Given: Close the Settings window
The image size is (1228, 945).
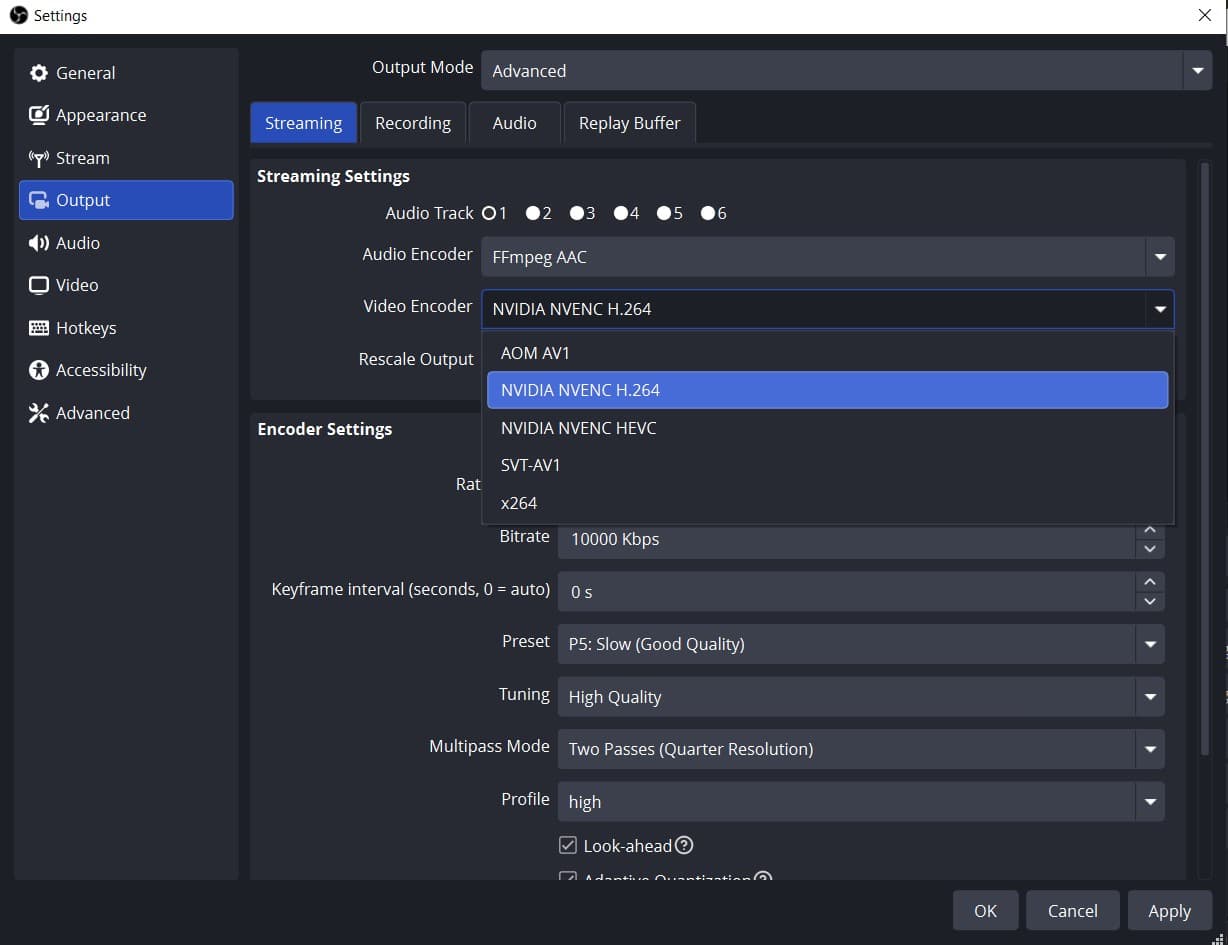Looking at the screenshot, I should pyautogui.click(x=1205, y=15).
